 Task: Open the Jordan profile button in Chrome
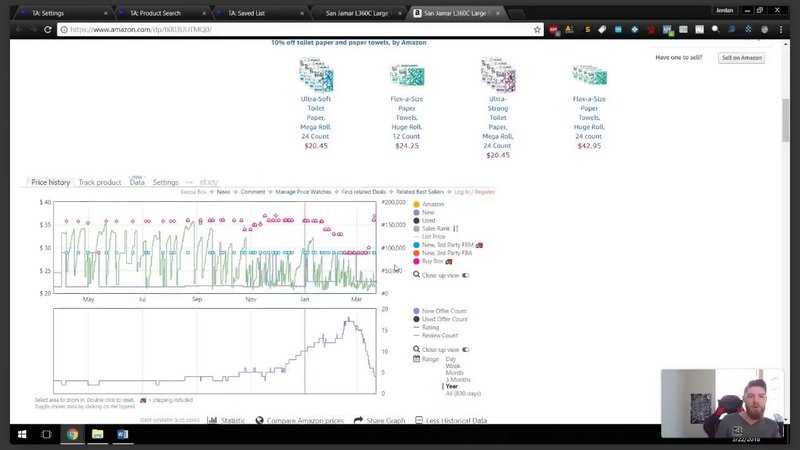click(x=724, y=10)
